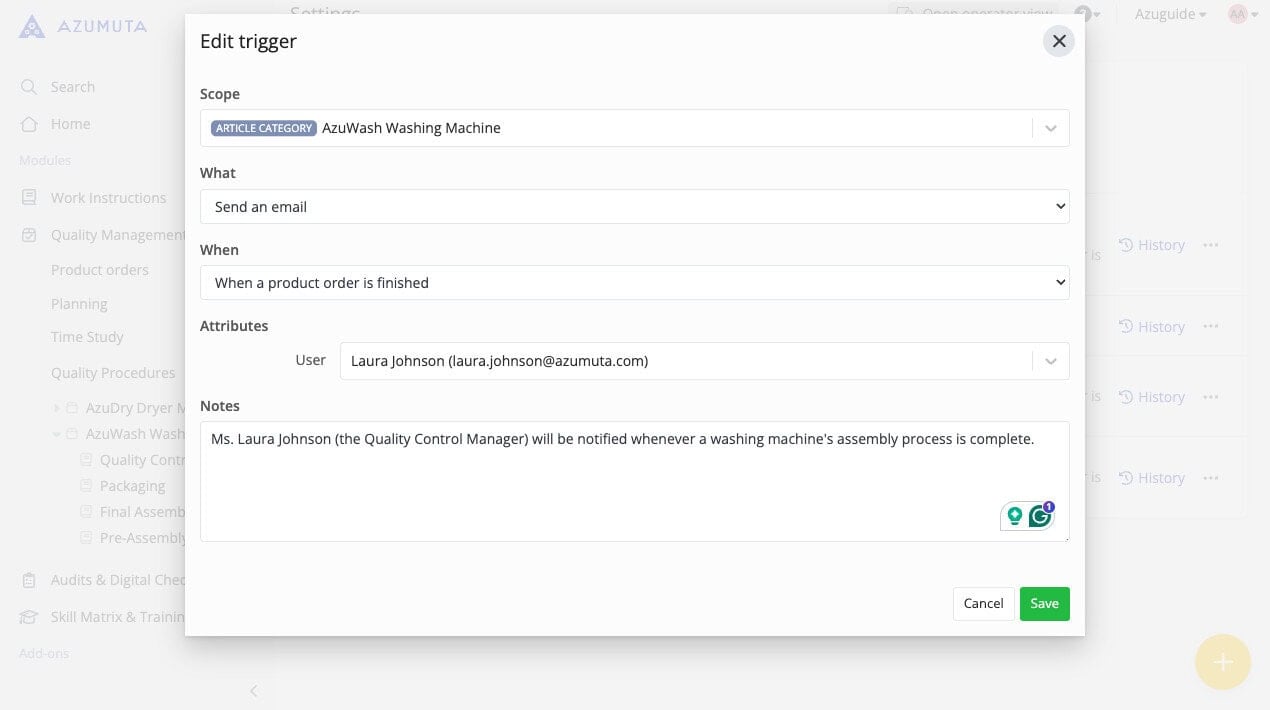Click the Audits & Digital Checklists clipboard icon
This screenshot has width=1270, height=710.
click(29, 580)
